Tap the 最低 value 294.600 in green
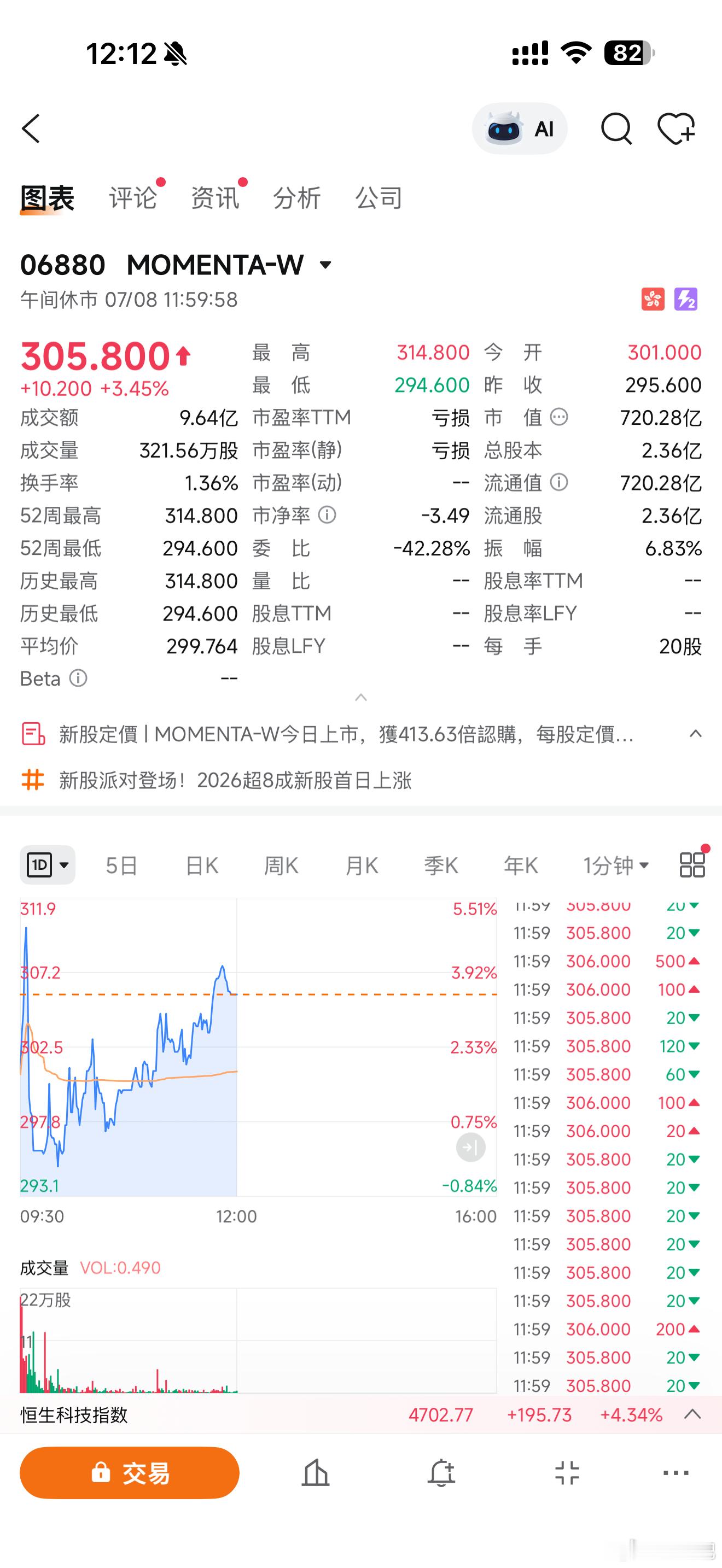This screenshot has width=722, height=1568. [x=432, y=385]
